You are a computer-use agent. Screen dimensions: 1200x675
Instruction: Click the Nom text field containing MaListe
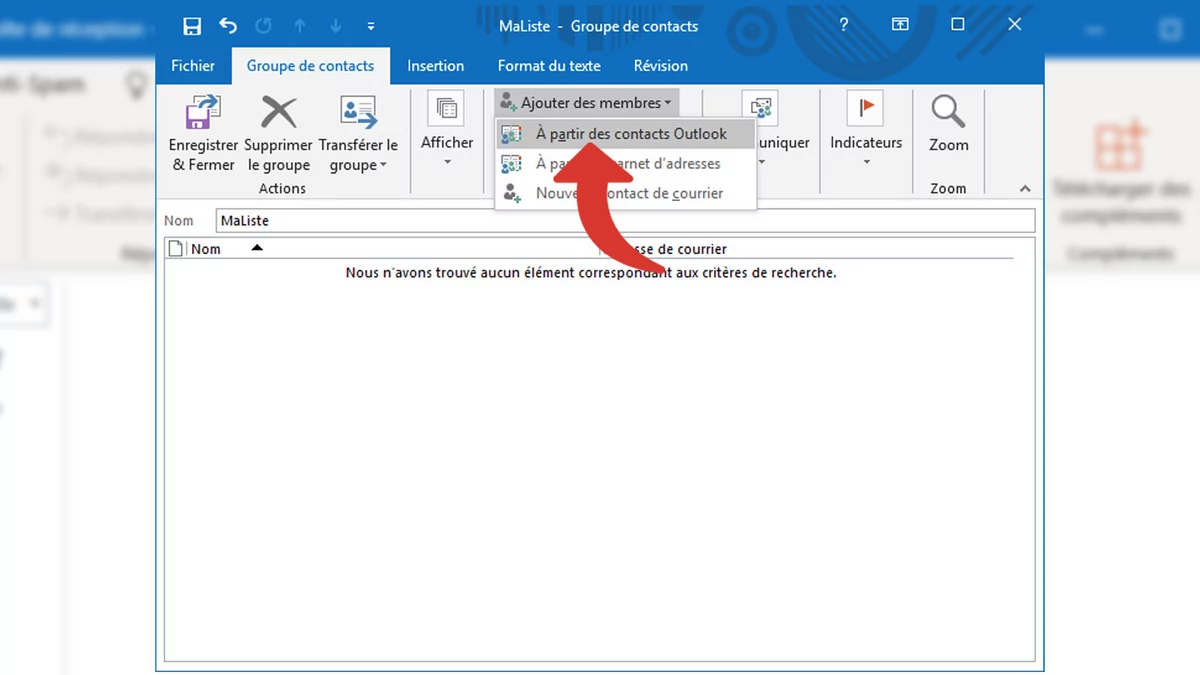pyautogui.click(x=625, y=221)
